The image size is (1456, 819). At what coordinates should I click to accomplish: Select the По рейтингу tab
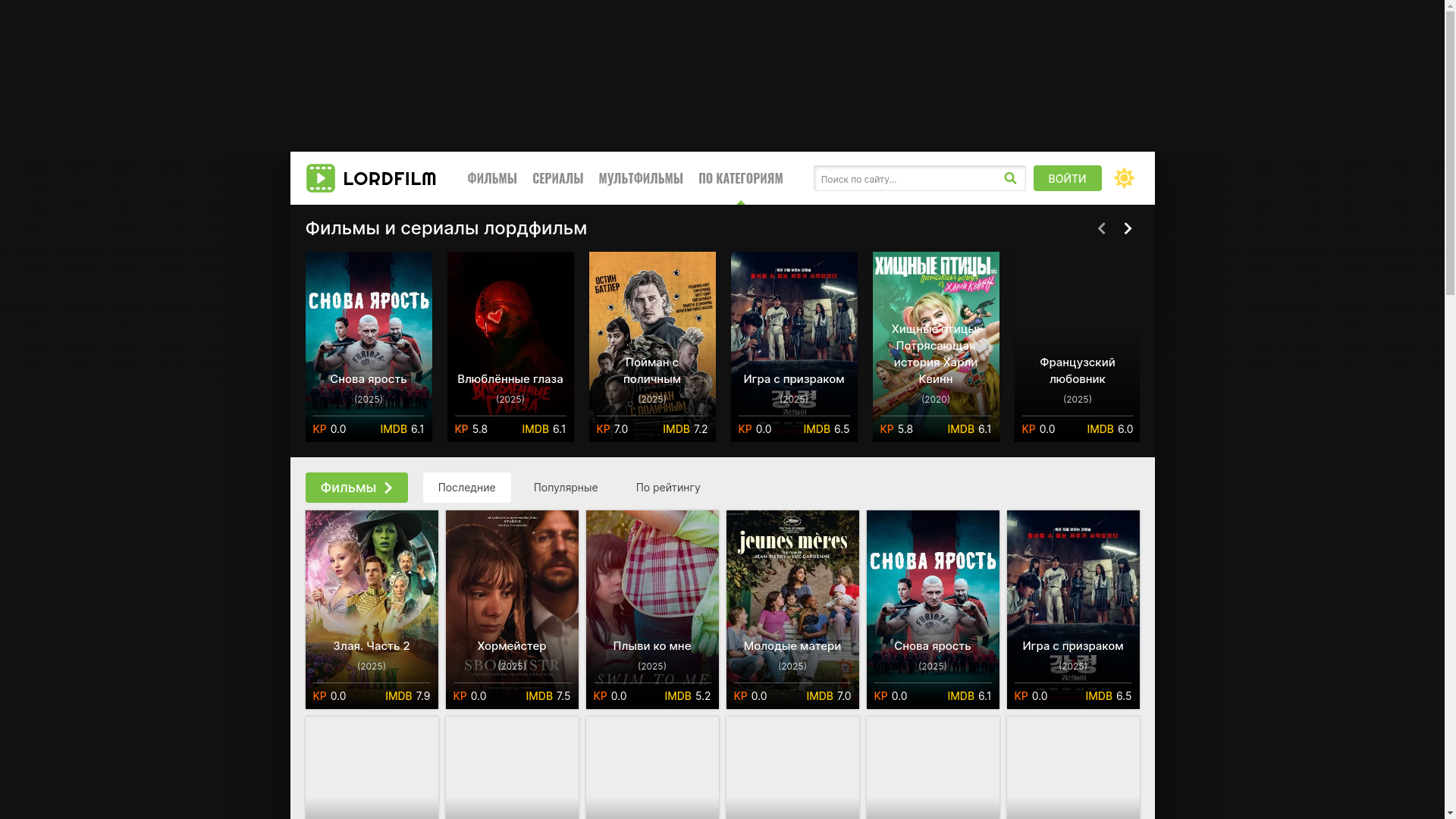tap(667, 488)
